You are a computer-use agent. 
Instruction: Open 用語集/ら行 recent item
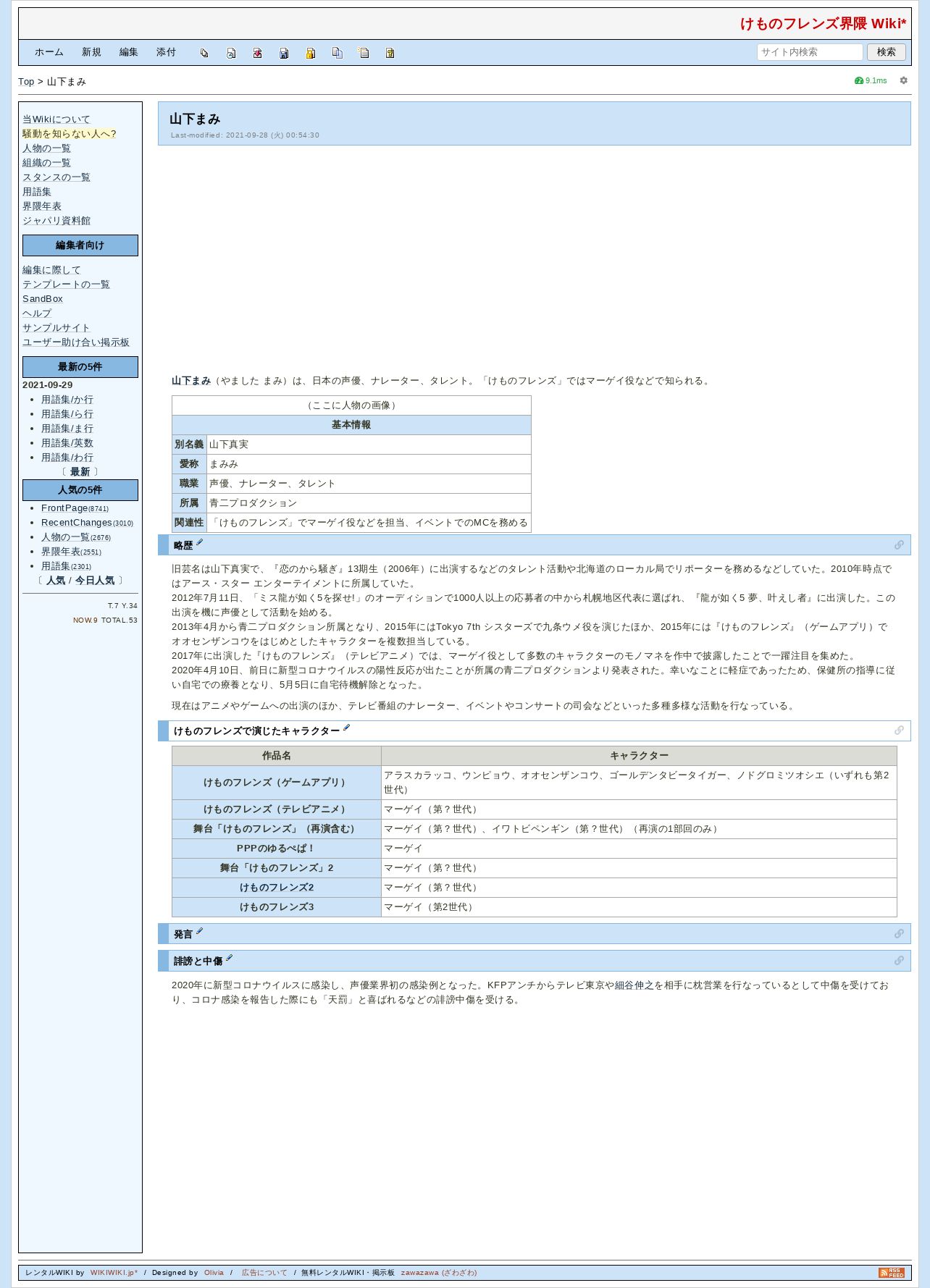click(x=67, y=414)
